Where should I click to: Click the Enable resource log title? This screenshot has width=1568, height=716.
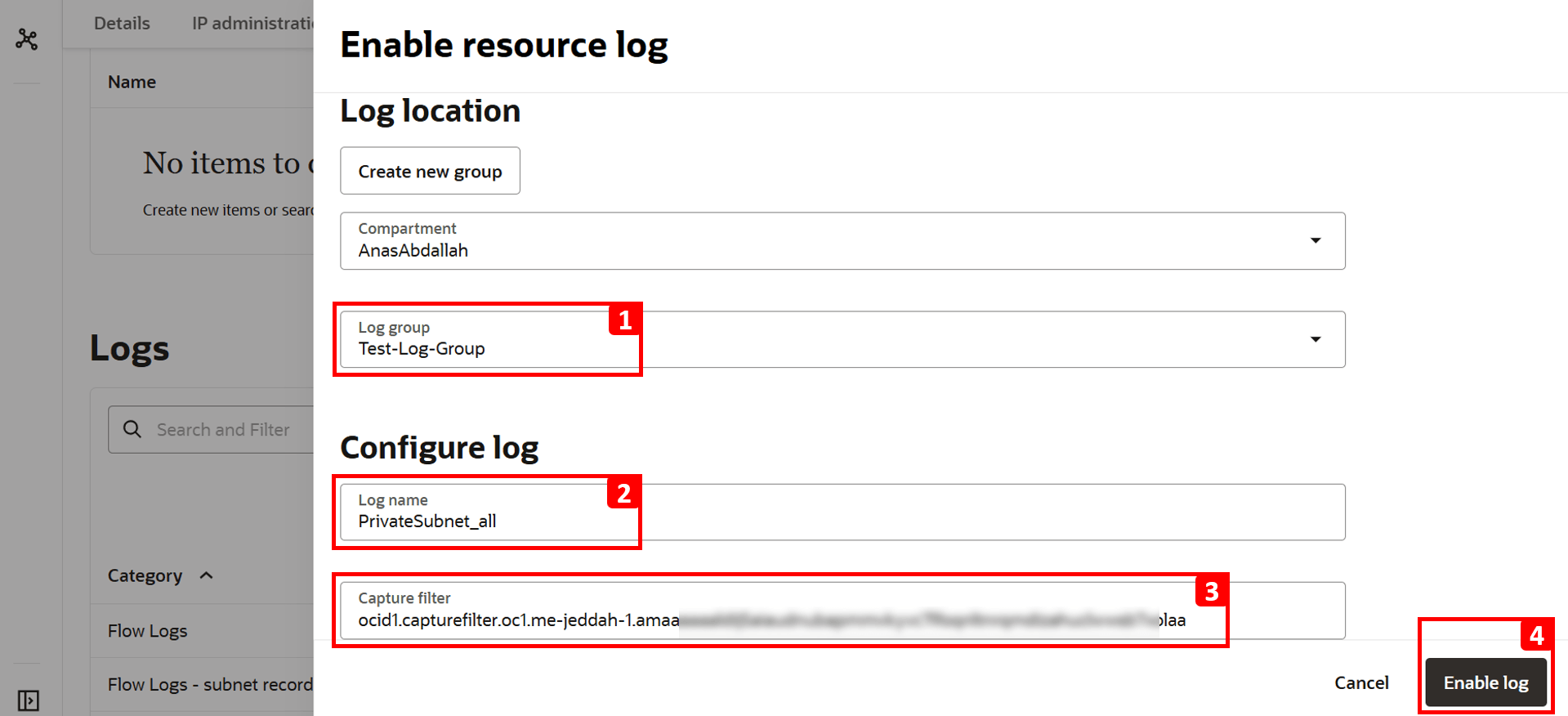504,45
